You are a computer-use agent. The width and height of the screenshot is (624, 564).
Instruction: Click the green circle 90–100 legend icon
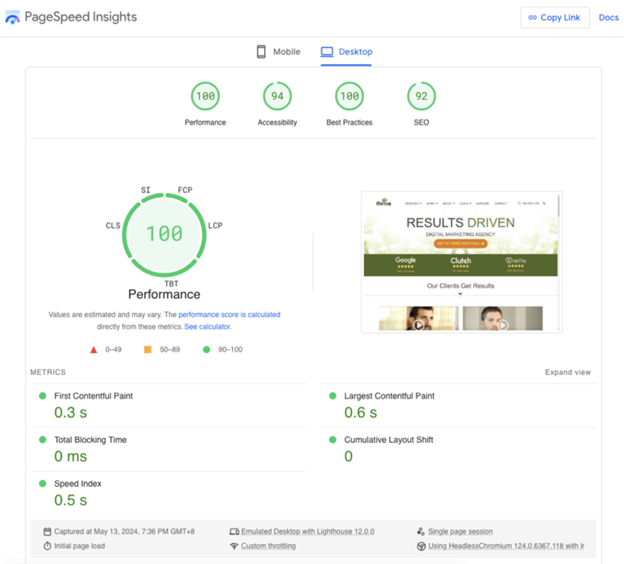click(x=206, y=350)
